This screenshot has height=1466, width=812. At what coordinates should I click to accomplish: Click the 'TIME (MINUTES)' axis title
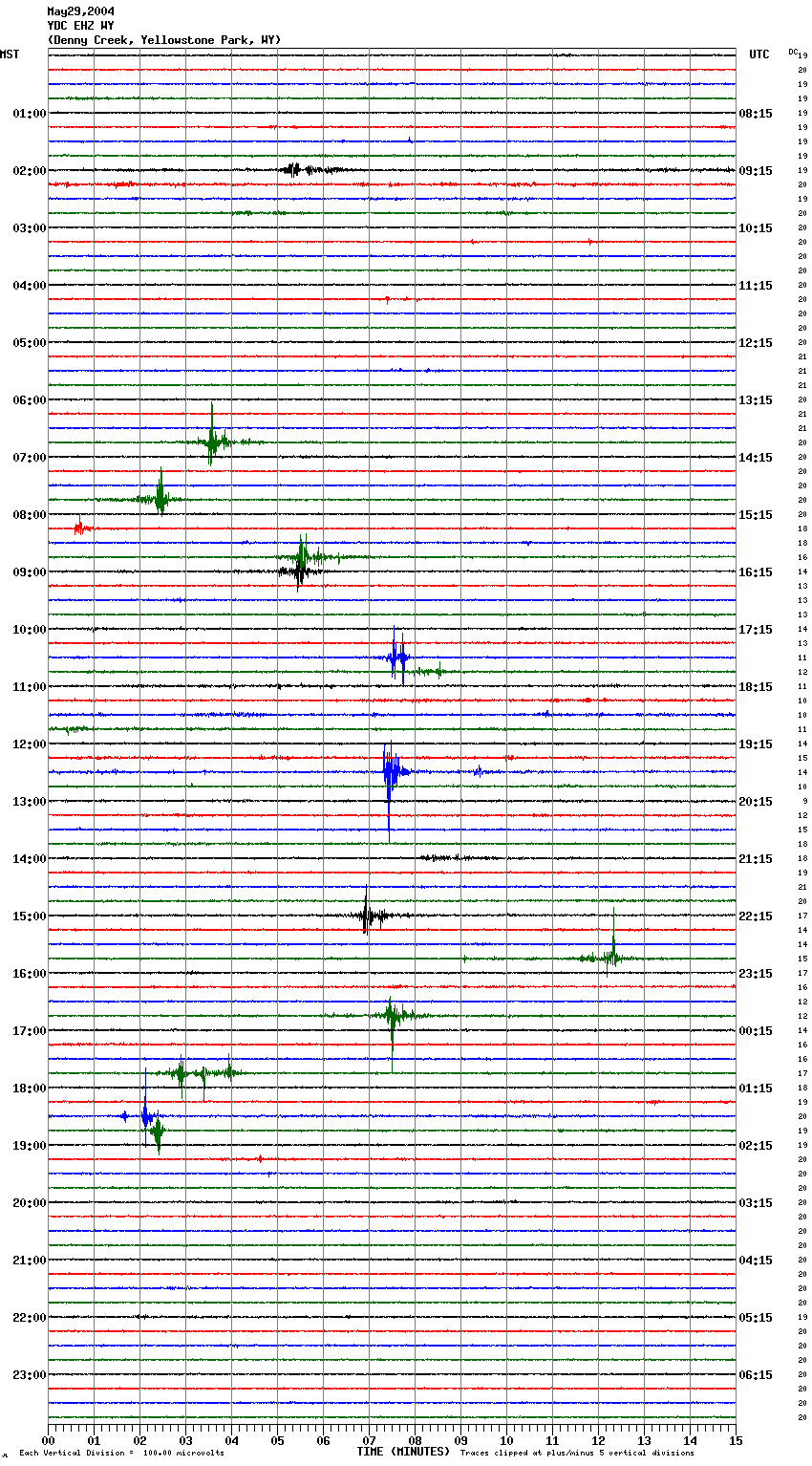point(403,1452)
